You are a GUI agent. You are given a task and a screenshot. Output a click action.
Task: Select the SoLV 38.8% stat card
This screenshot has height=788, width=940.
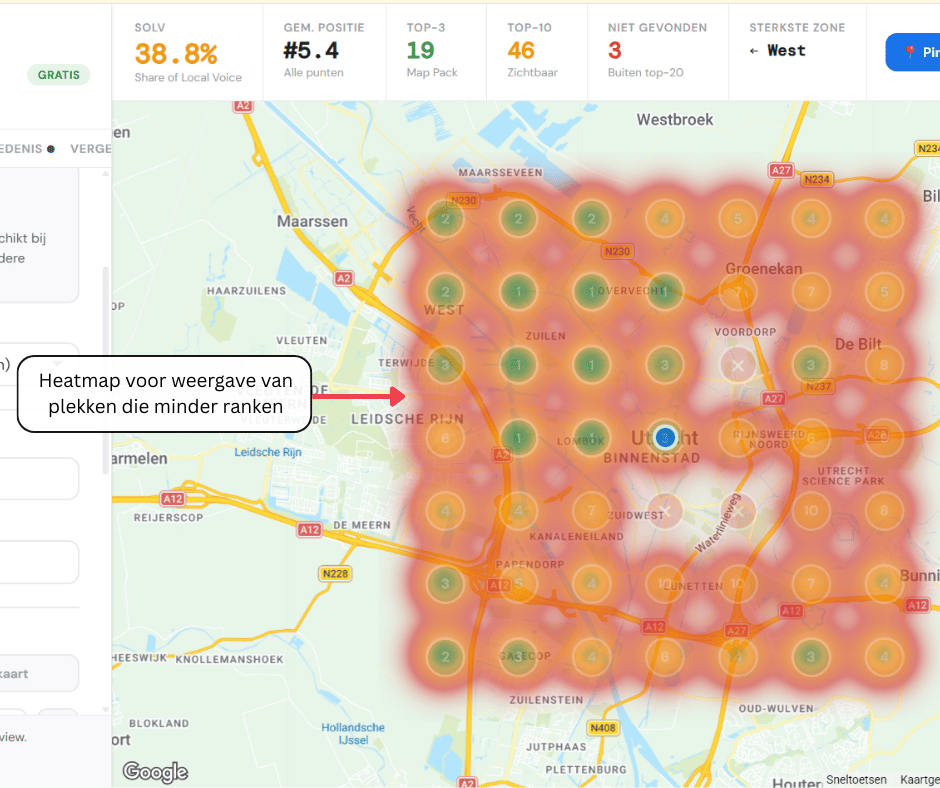point(186,52)
